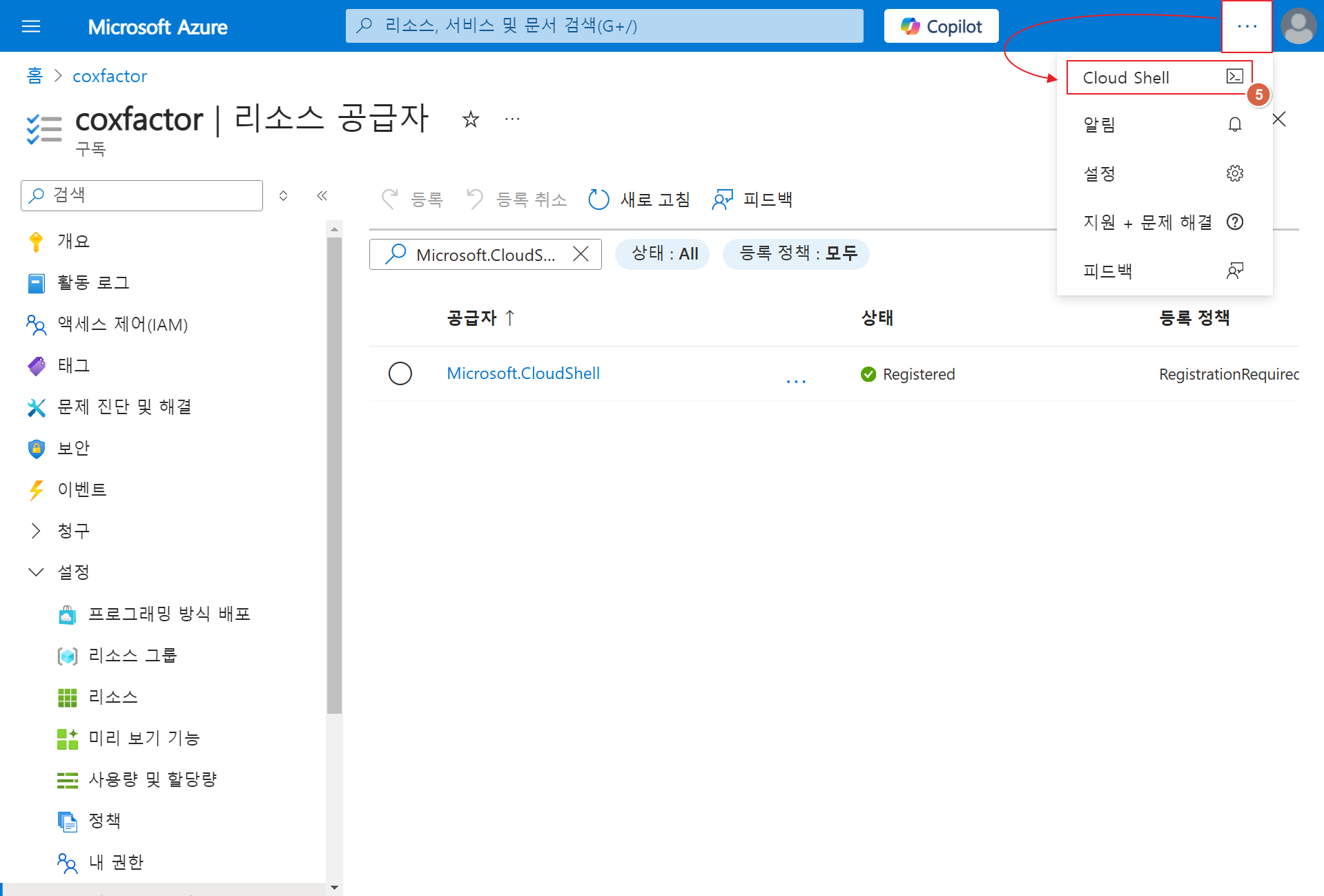Click the question mark help icon

click(1235, 222)
